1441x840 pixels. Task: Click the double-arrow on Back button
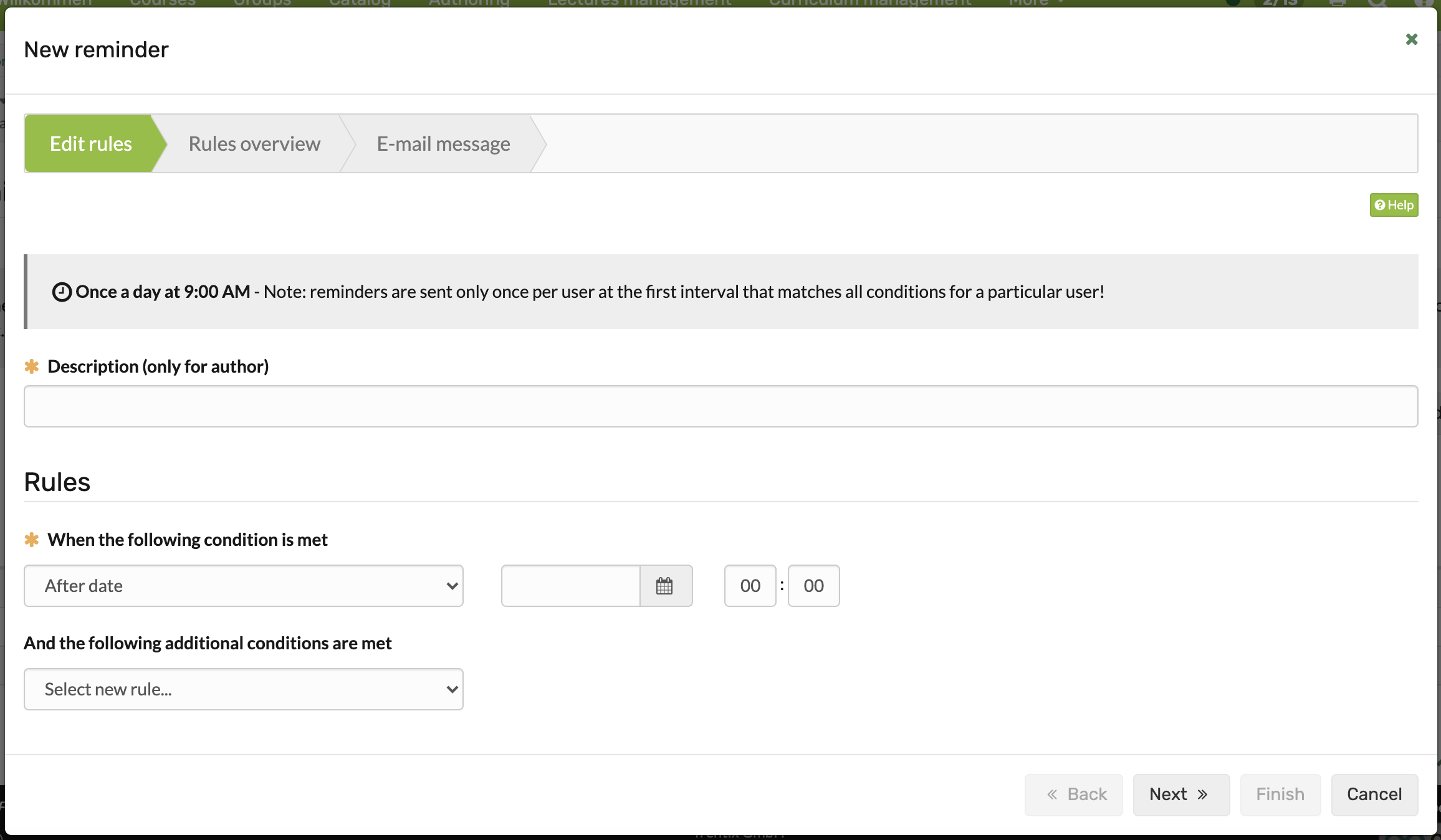pyautogui.click(x=1052, y=795)
